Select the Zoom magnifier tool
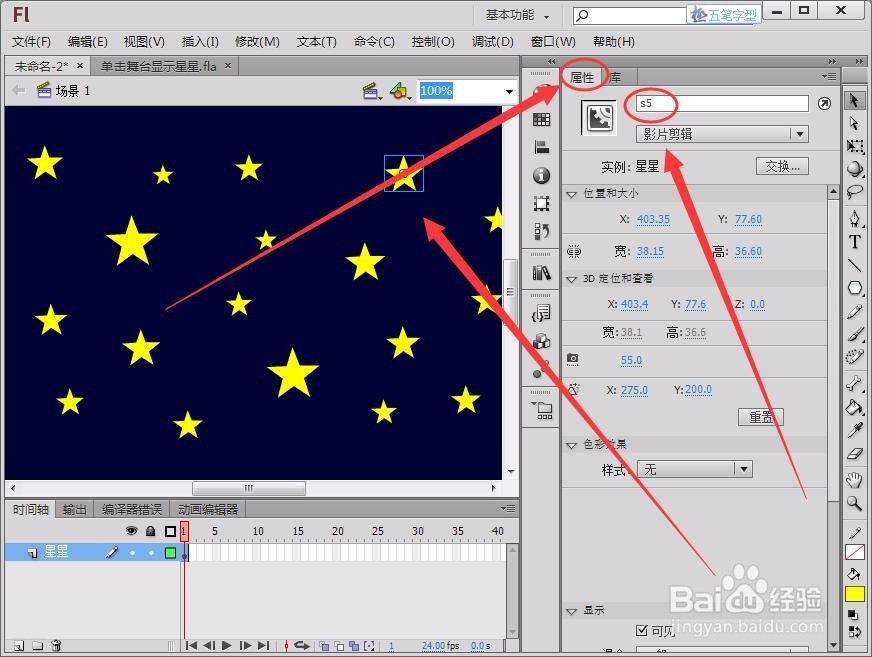872x657 pixels. coord(855,503)
